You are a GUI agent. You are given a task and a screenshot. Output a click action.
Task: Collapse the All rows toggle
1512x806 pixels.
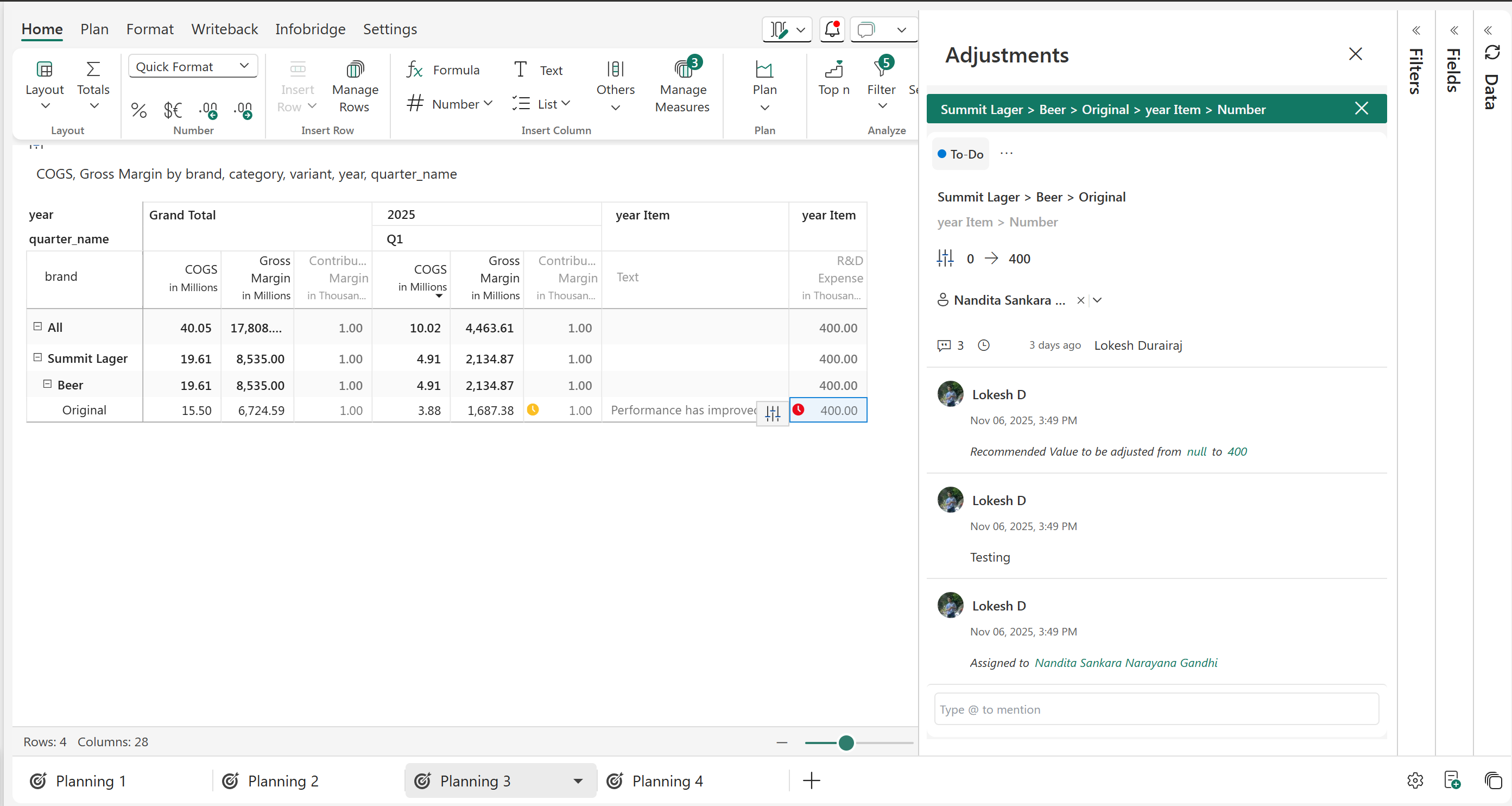37,326
